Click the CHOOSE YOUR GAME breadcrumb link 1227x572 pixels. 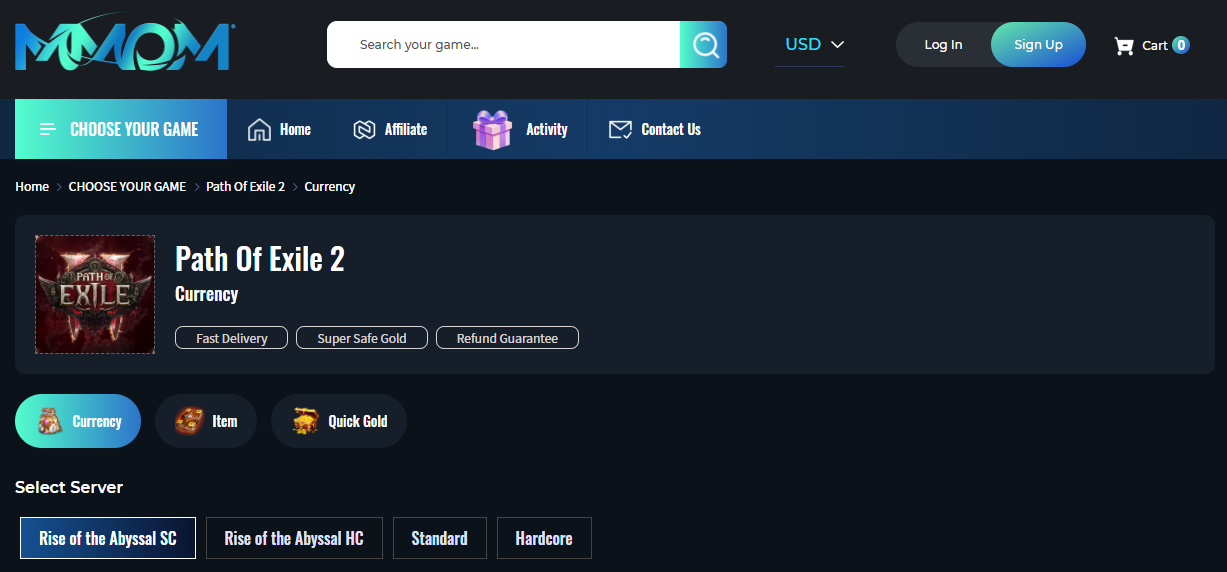coord(127,187)
